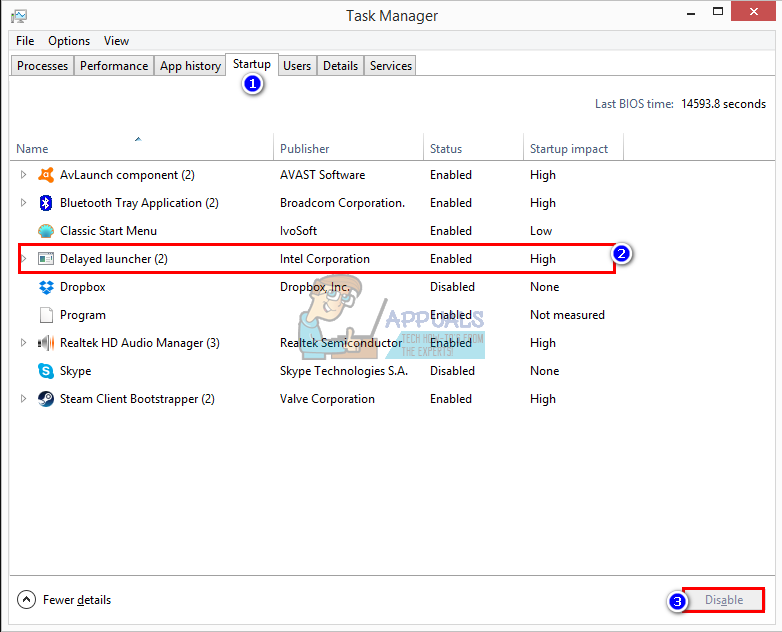Click the Bluetooth Tray Application icon
Image resolution: width=782 pixels, height=632 pixels.
(x=46, y=203)
